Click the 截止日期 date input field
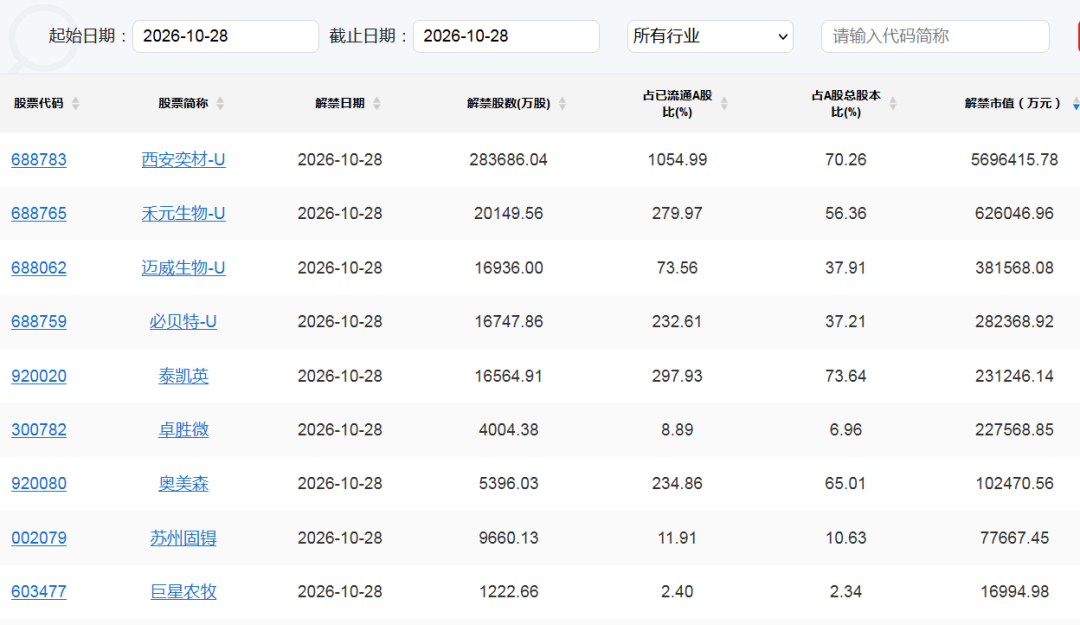 click(x=506, y=37)
